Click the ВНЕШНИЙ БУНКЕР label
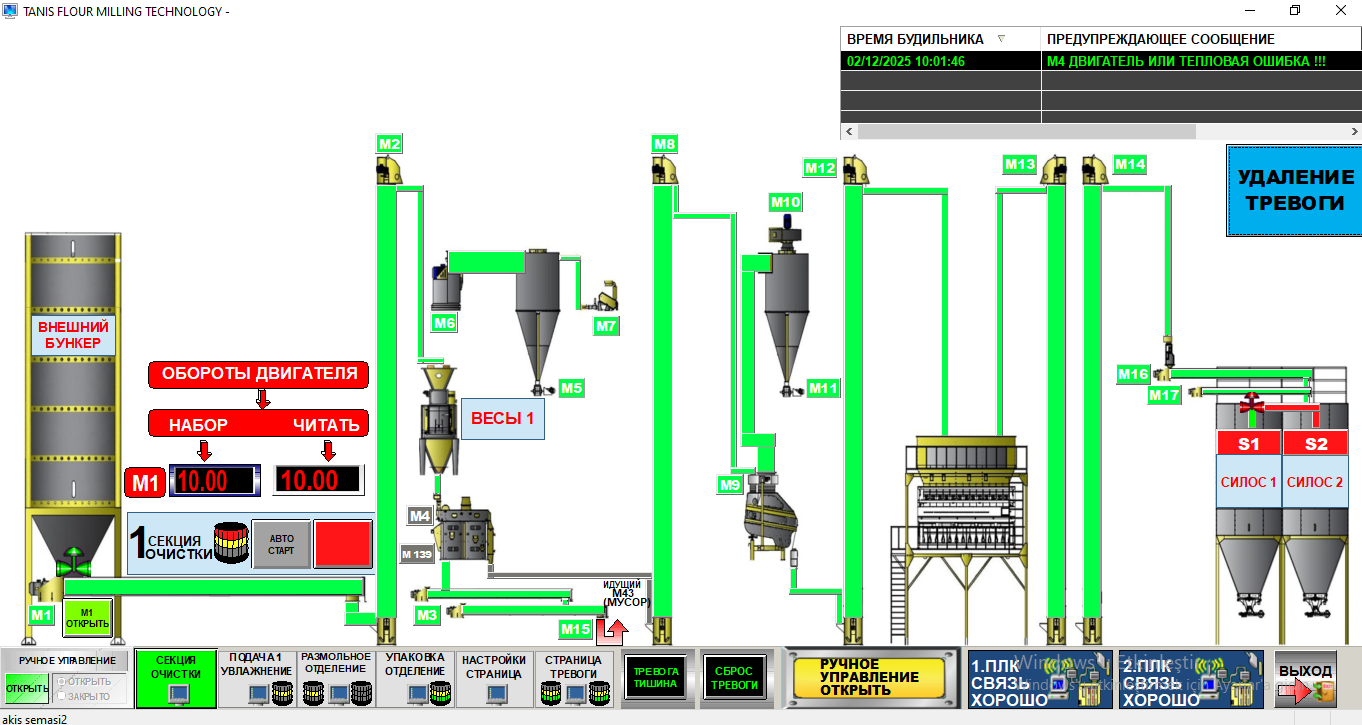 tap(73, 335)
